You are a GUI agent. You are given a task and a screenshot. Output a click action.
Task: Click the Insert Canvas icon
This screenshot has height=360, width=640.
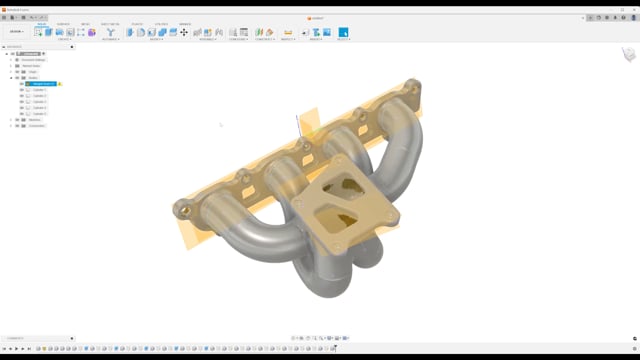click(327, 32)
